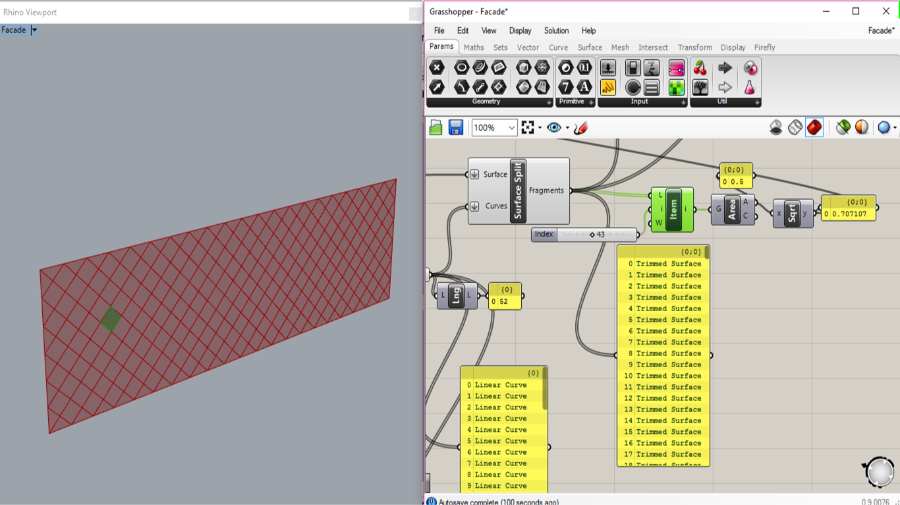Viewport: 900px width, 505px height.
Task: Select the Boolean primitive icon
Action: (x=565, y=68)
